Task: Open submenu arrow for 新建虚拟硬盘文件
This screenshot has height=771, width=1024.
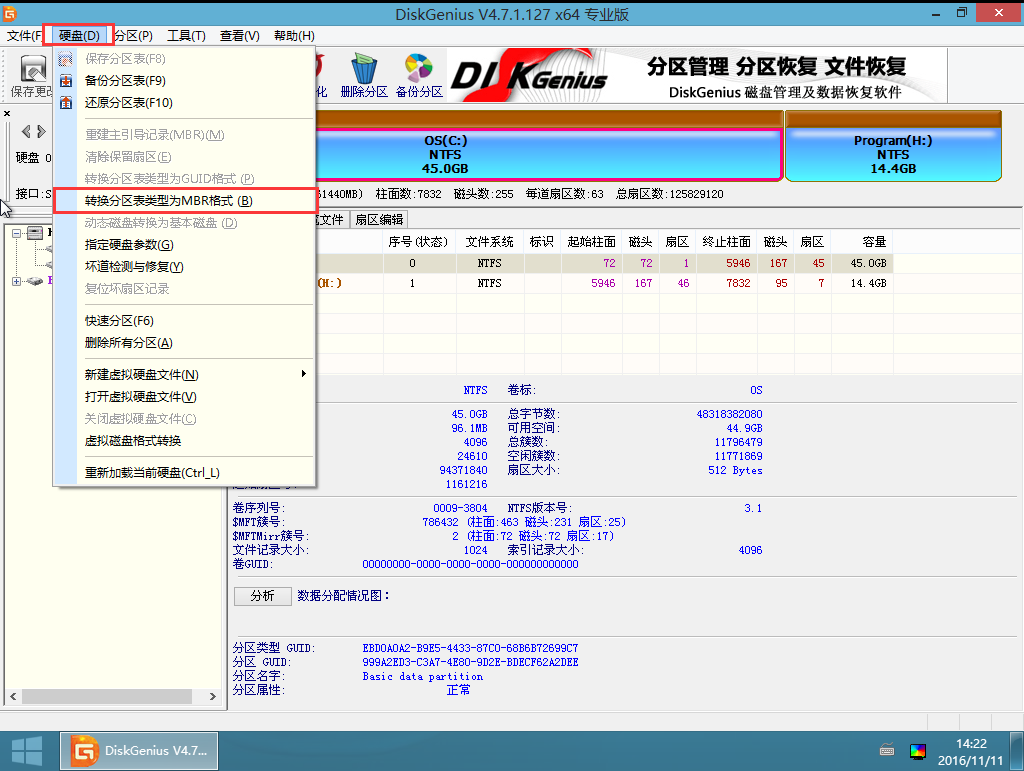Action: pos(304,374)
